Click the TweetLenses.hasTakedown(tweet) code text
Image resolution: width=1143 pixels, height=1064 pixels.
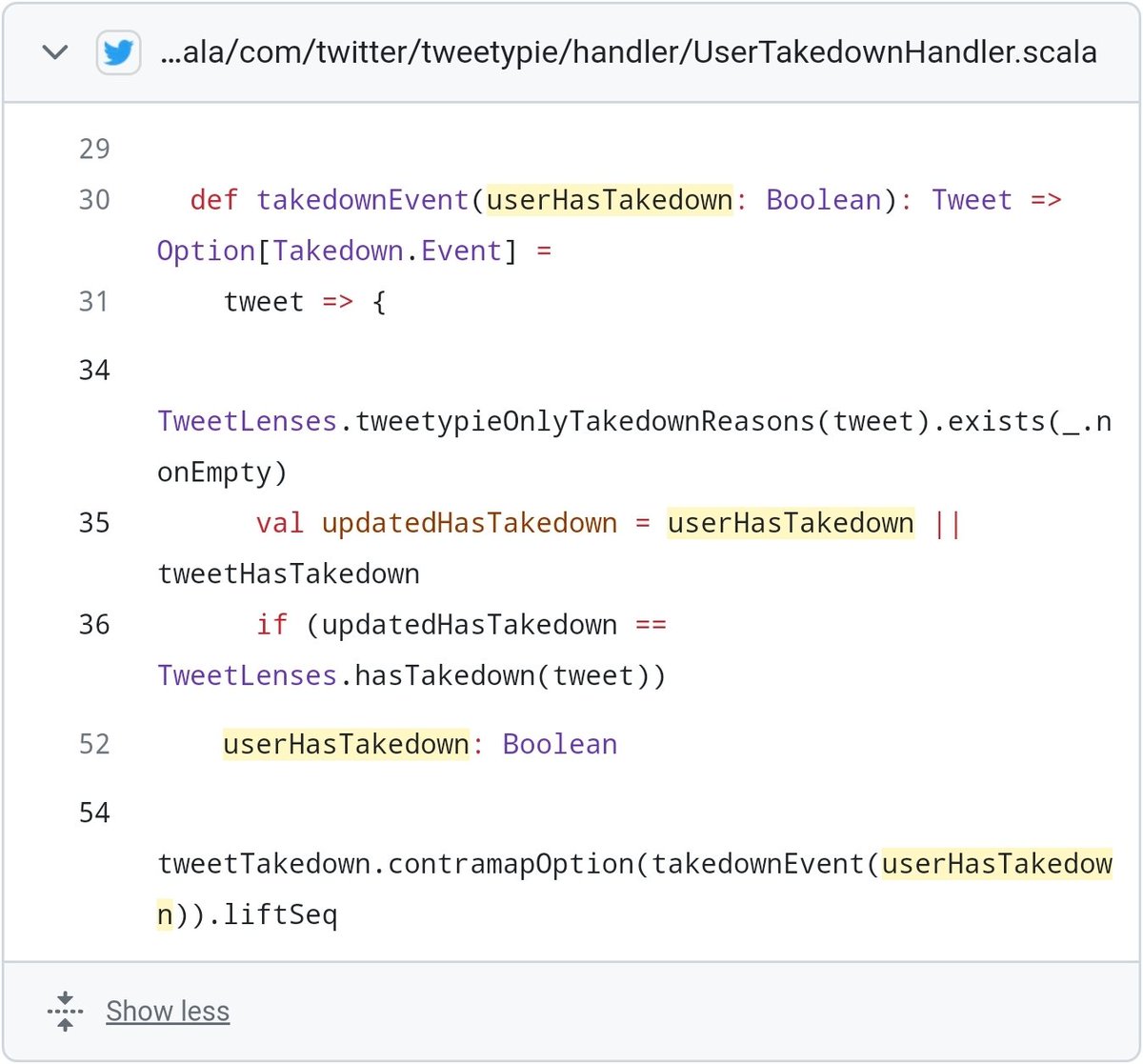pyautogui.click(x=411, y=675)
